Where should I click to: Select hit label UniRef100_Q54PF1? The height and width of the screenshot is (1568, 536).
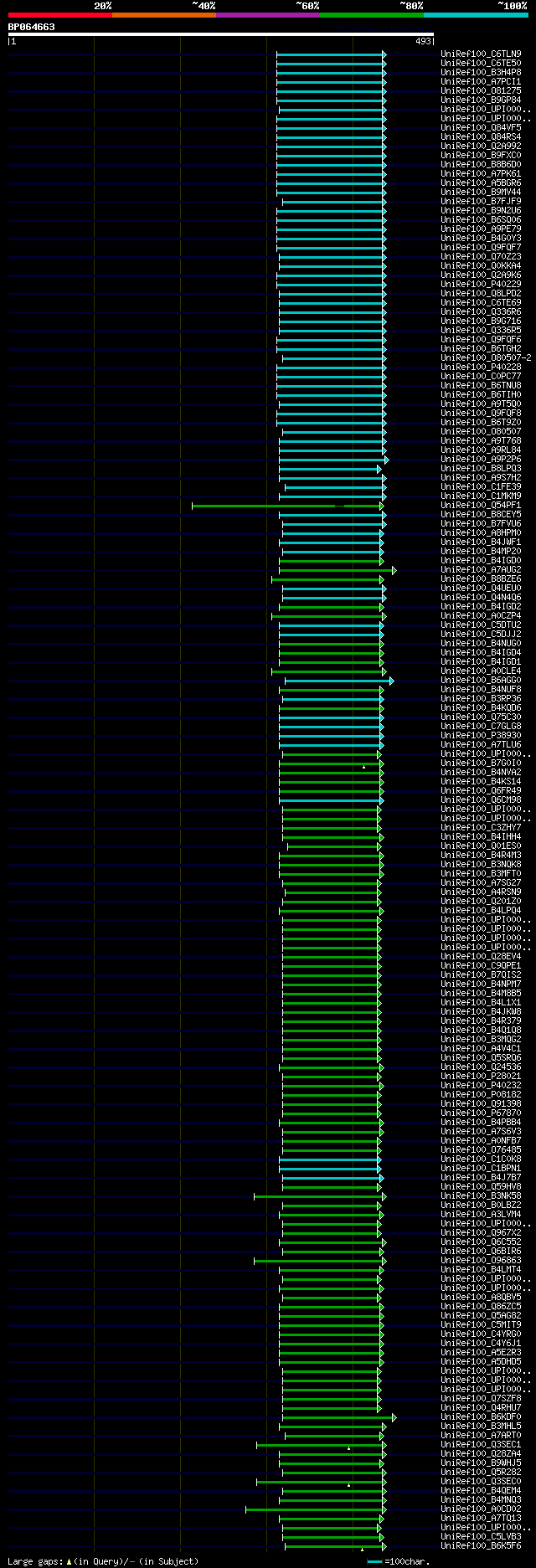tap(481, 506)
